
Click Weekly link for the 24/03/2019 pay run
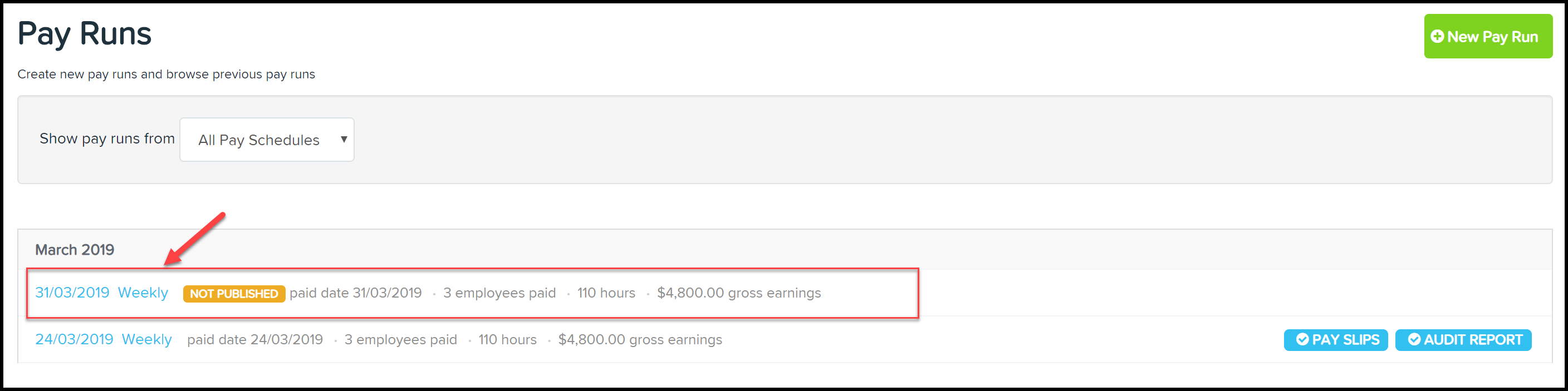pos(146,339)
